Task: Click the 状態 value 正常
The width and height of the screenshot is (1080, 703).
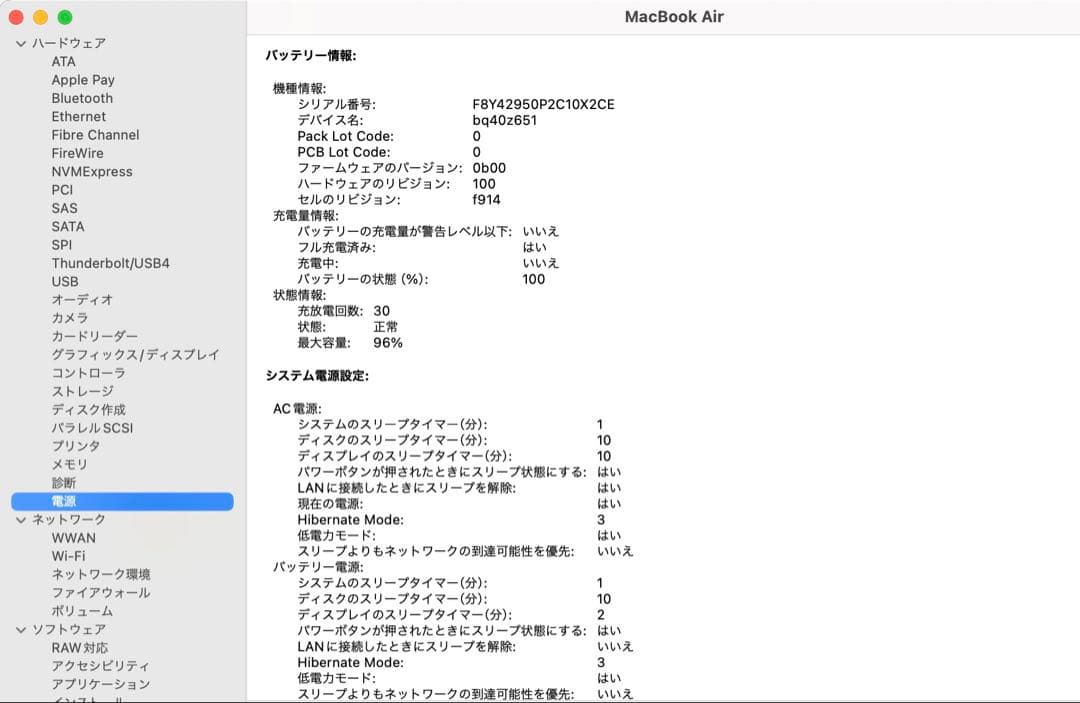Action: [386, 327]
